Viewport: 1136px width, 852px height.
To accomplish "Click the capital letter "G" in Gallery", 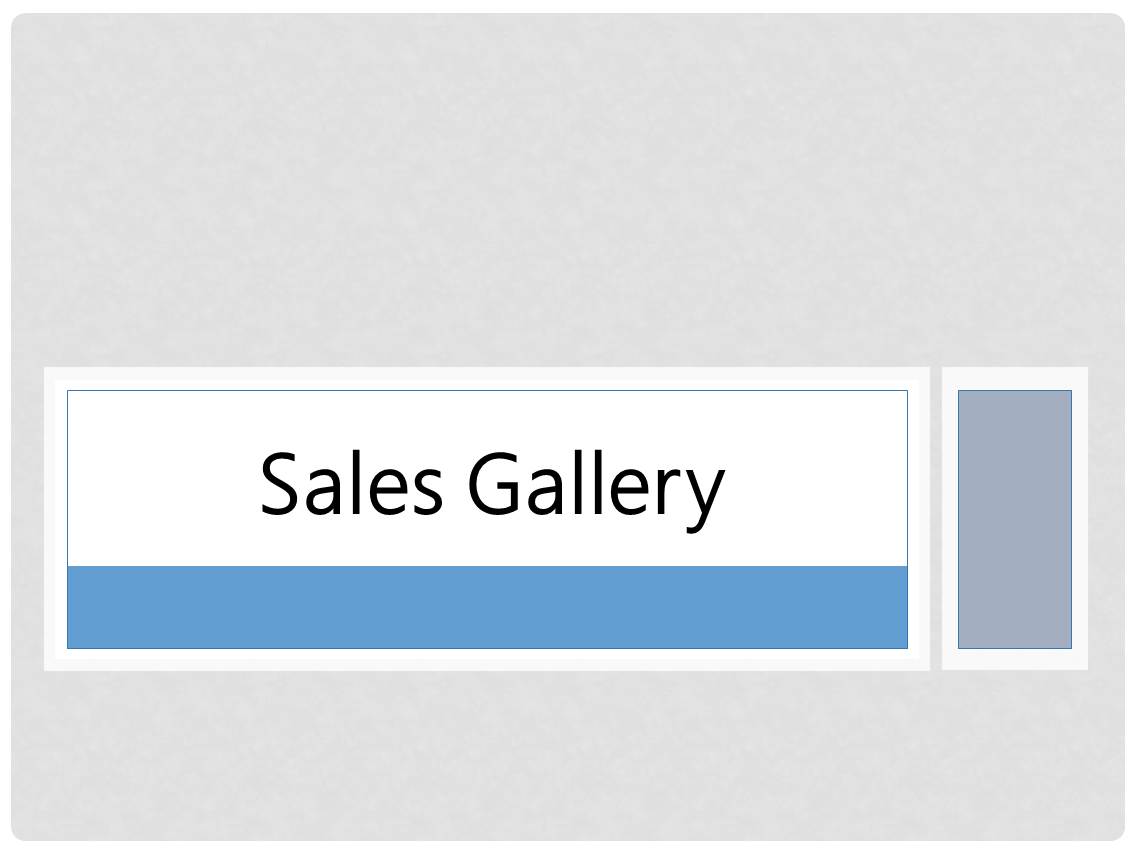I will (x=494, y=483).
